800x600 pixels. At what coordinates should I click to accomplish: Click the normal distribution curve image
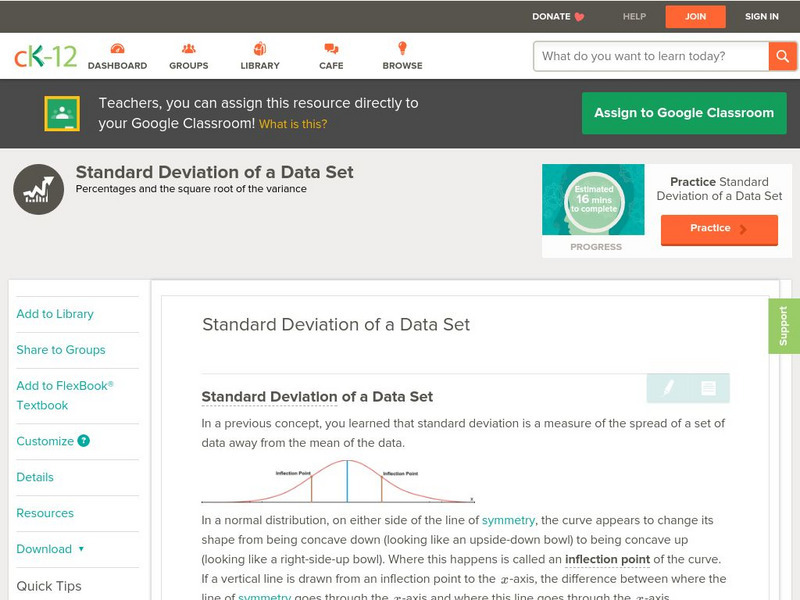(x=338, y=481)
